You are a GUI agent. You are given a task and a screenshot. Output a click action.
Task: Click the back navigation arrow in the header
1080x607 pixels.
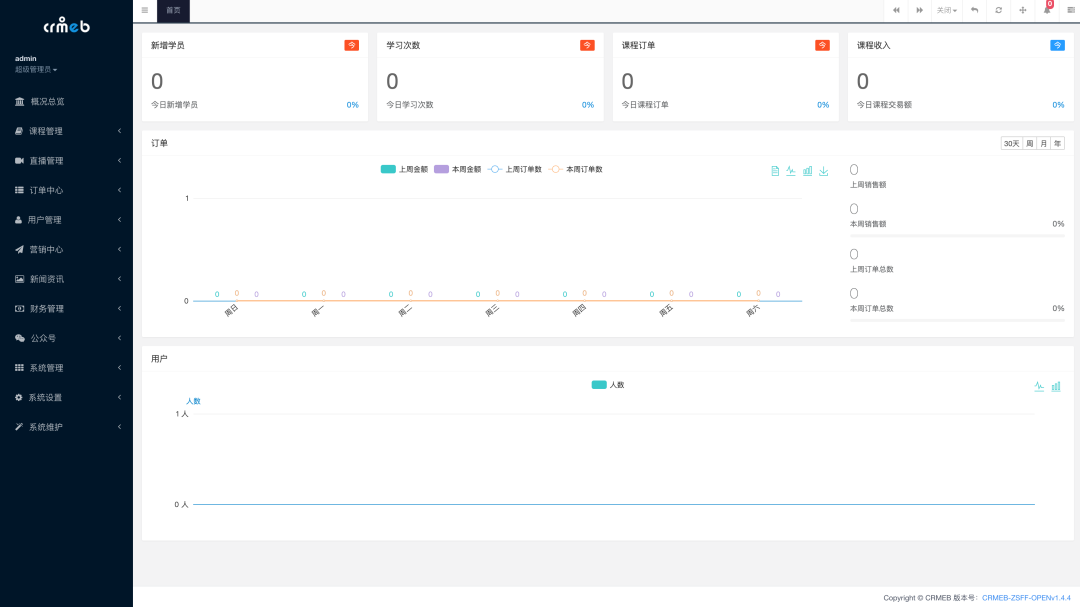[x=974, y=9]
